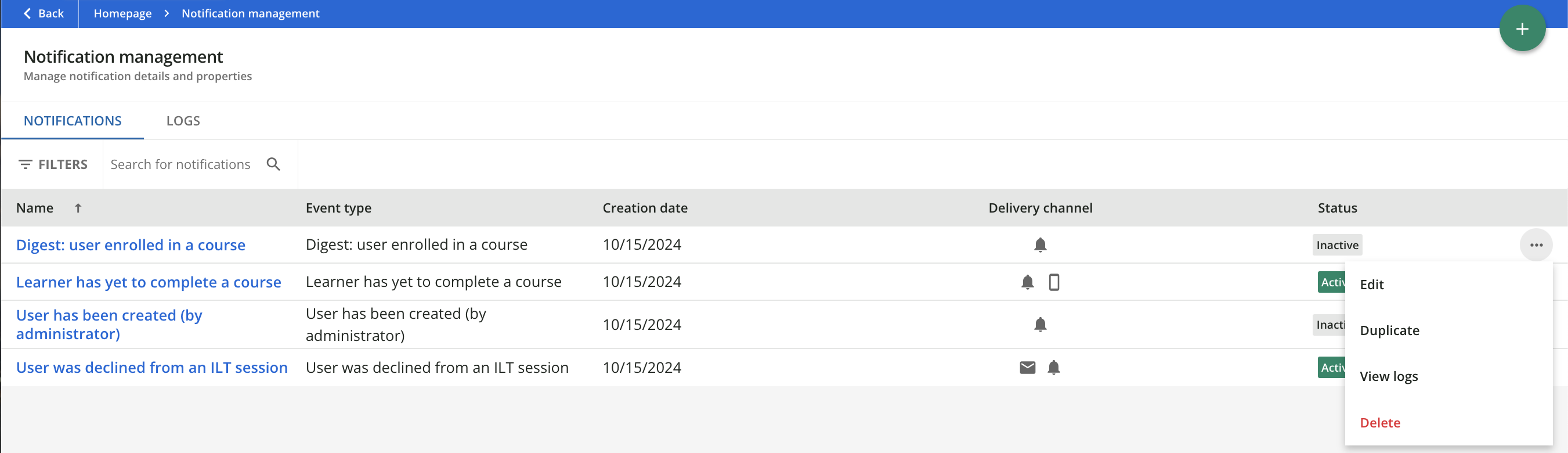This screenshot has height=453, width=1568.
Task: Click Event type cell 'User was declined from an ILT session'
Action: click(x=437, y=368)
